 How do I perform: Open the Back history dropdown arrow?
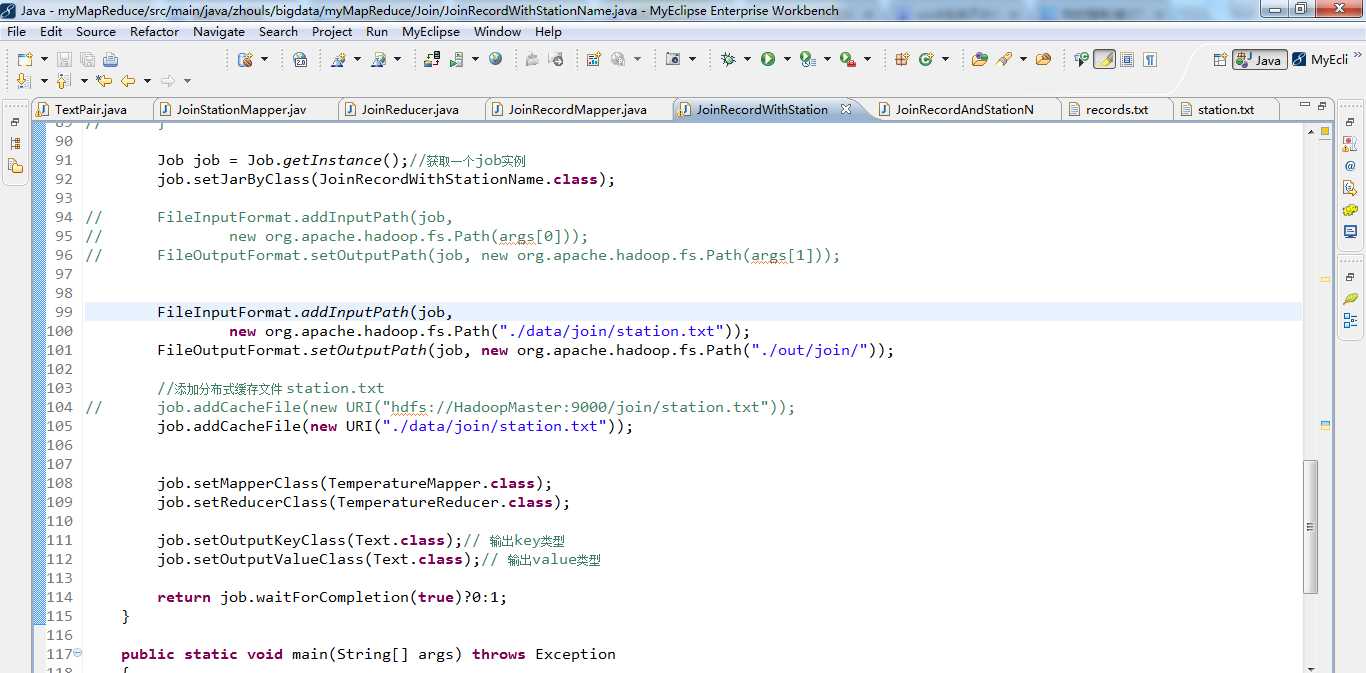[147, 81]
